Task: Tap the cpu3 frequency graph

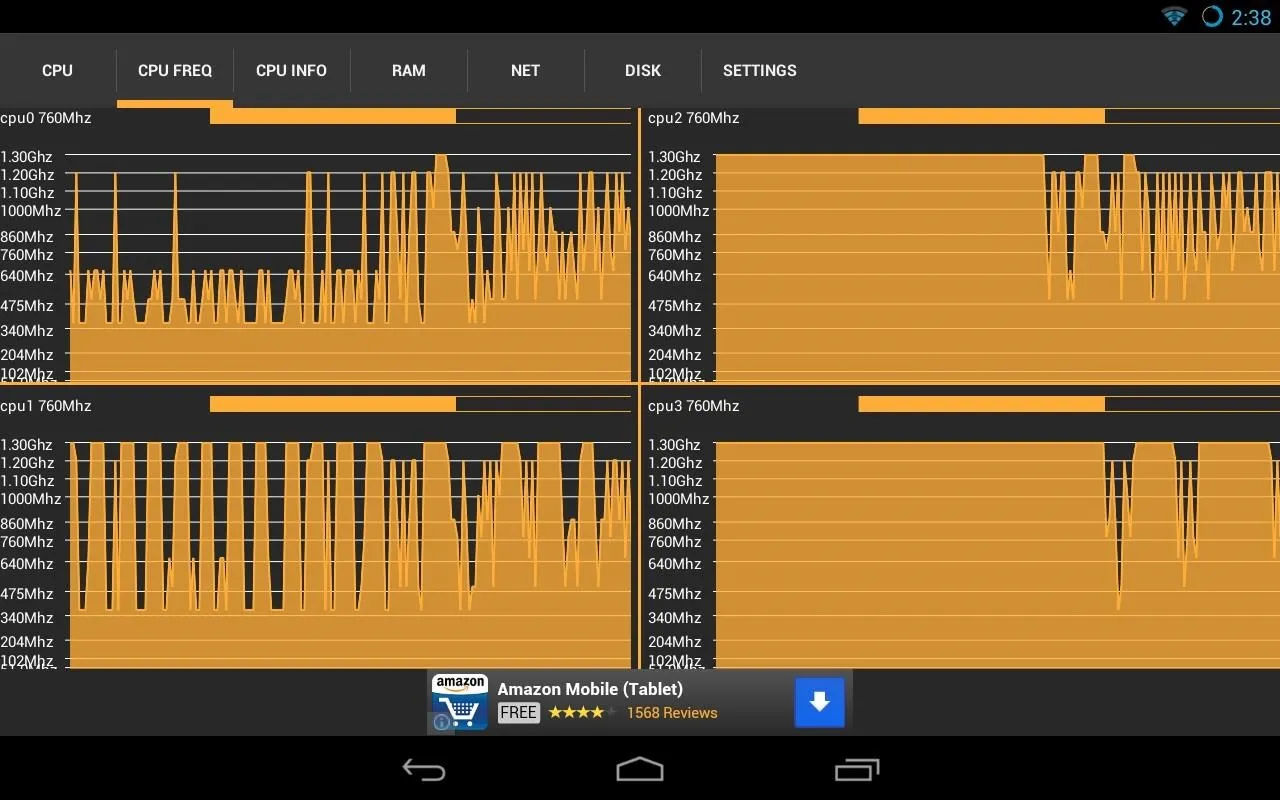Action: pyautogui.click(x=997, y=554)
